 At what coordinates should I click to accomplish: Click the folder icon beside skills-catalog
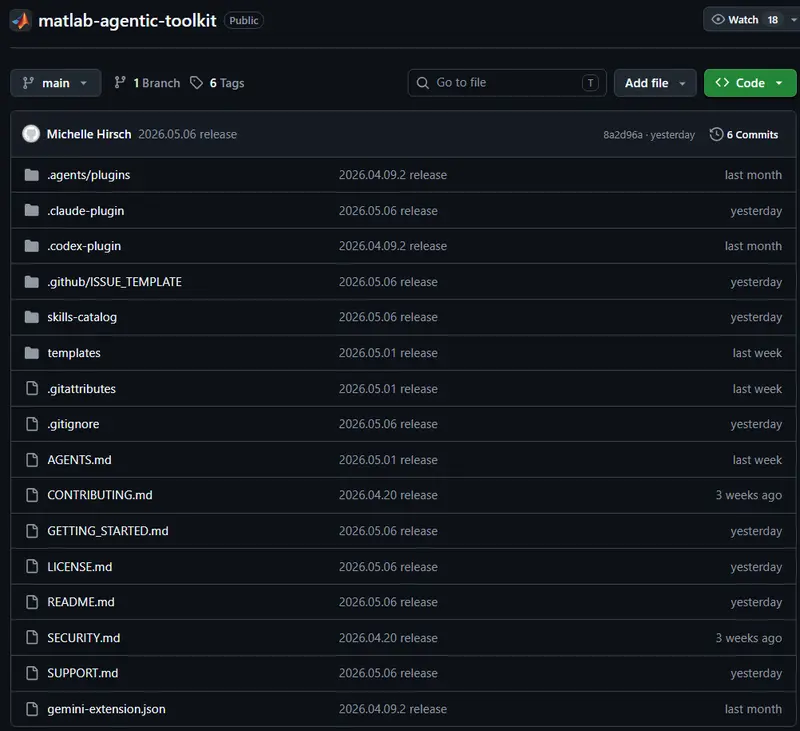(32, 317)
